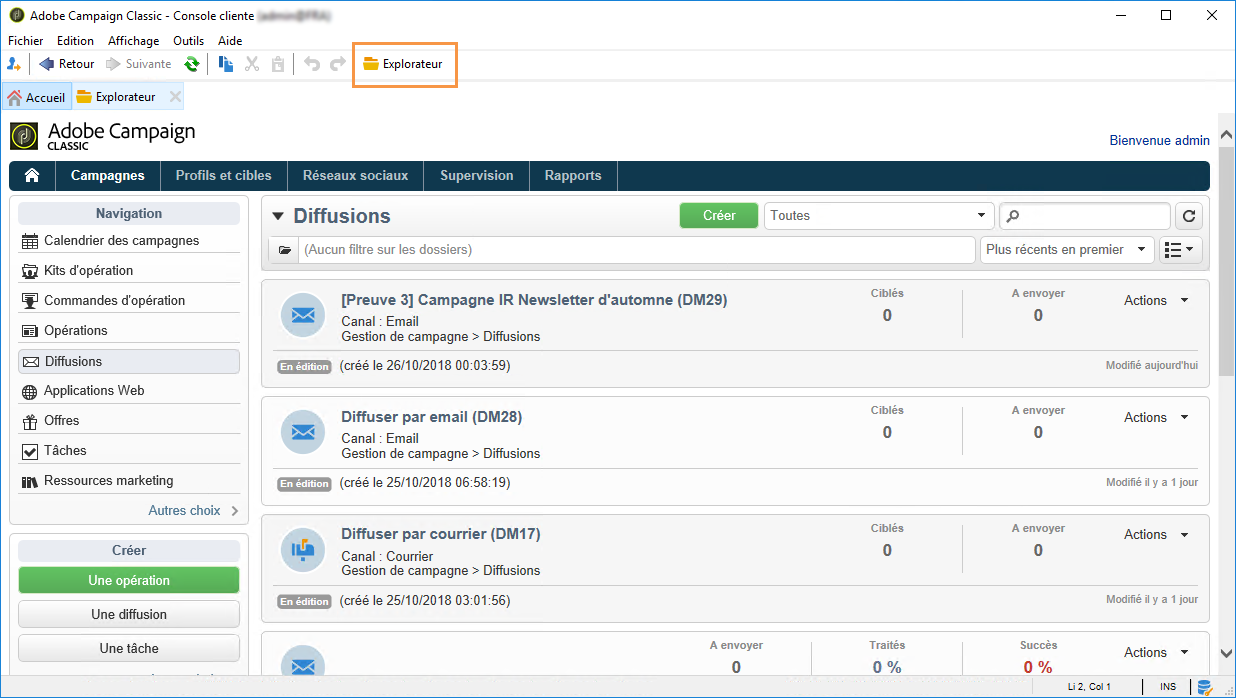1241x699 pixels.
Task: Open Plus récents en premier sort dropdown
Action: 1067,250
